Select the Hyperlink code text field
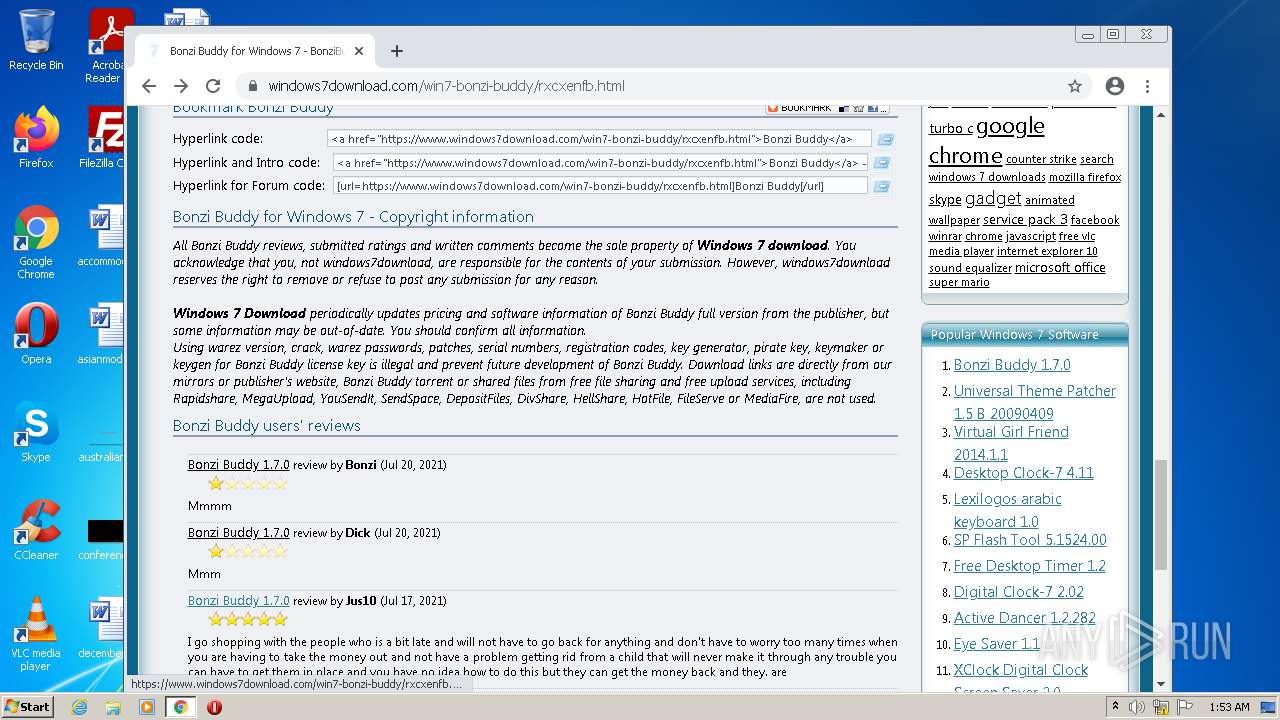Viewport: 1280px width, 720px height. [x=599, y=139]
